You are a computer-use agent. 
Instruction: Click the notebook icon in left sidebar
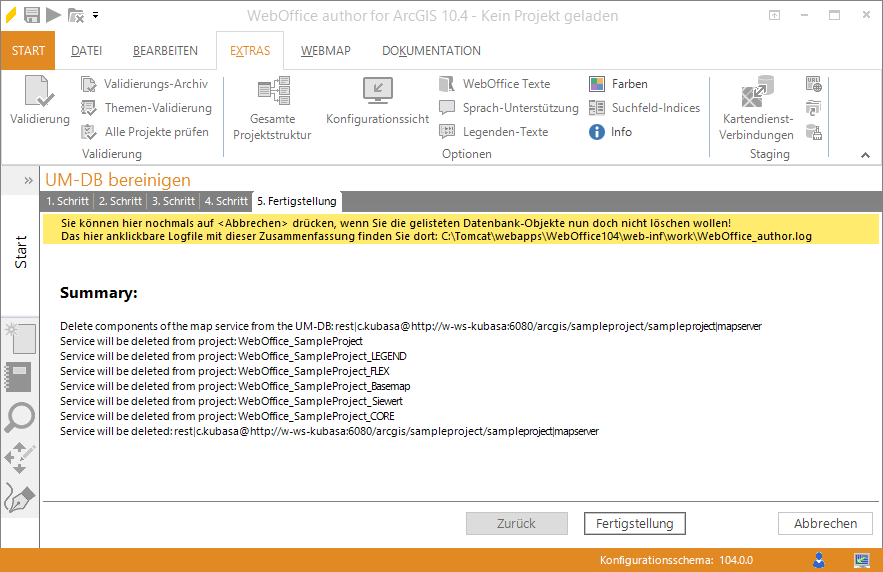click(18, 377)
